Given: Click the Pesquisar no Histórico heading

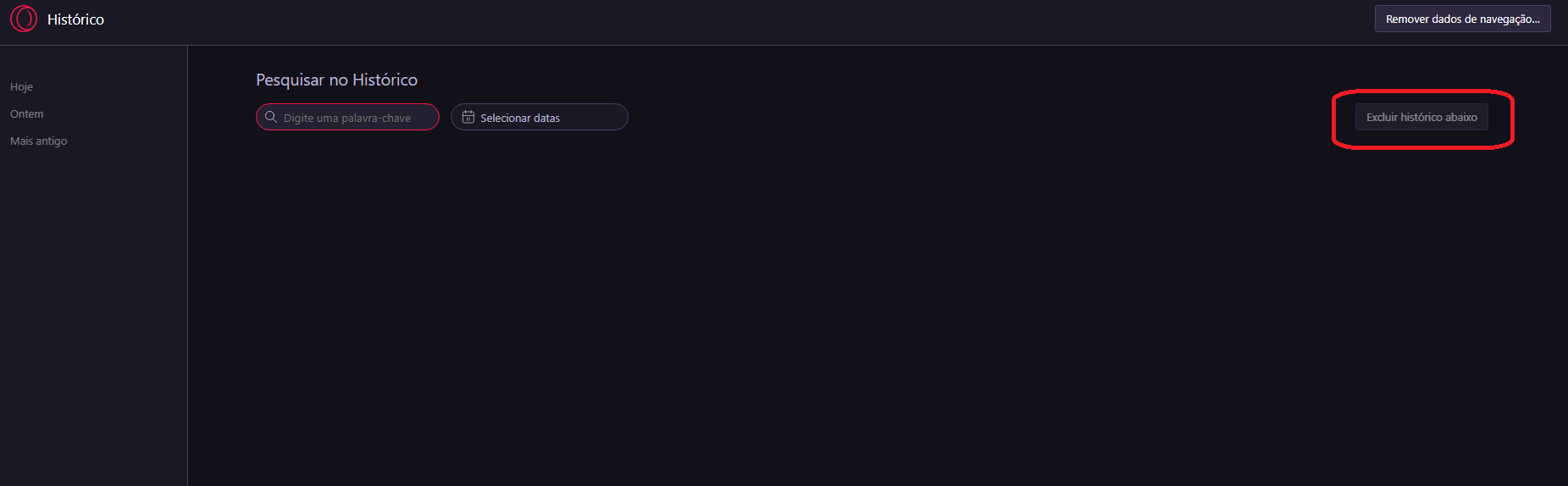Looking at the screenshot, I should 336,80.
